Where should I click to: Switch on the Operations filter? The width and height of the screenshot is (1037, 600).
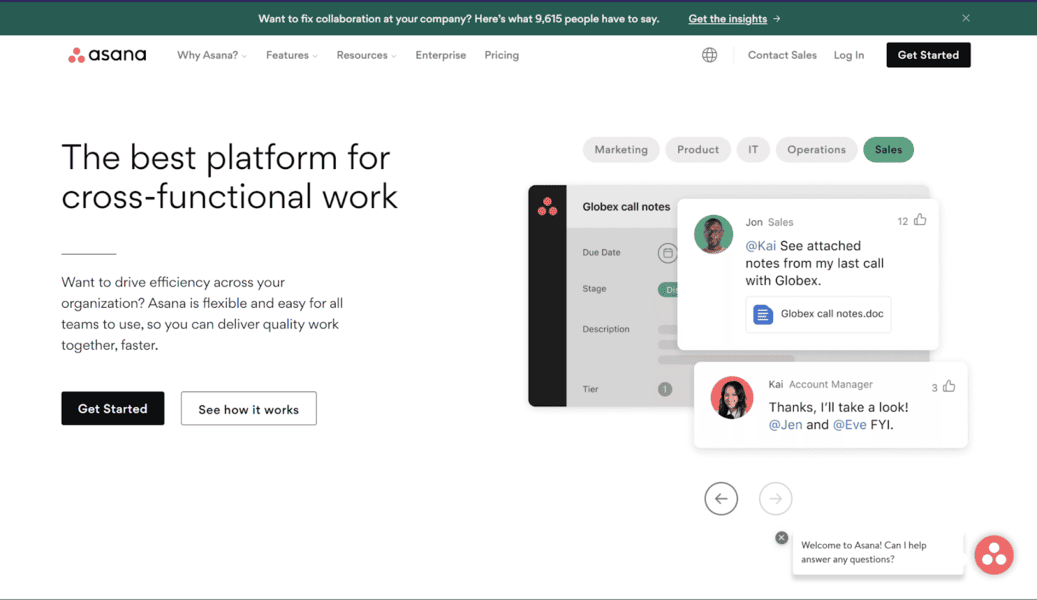click(816, 149)
